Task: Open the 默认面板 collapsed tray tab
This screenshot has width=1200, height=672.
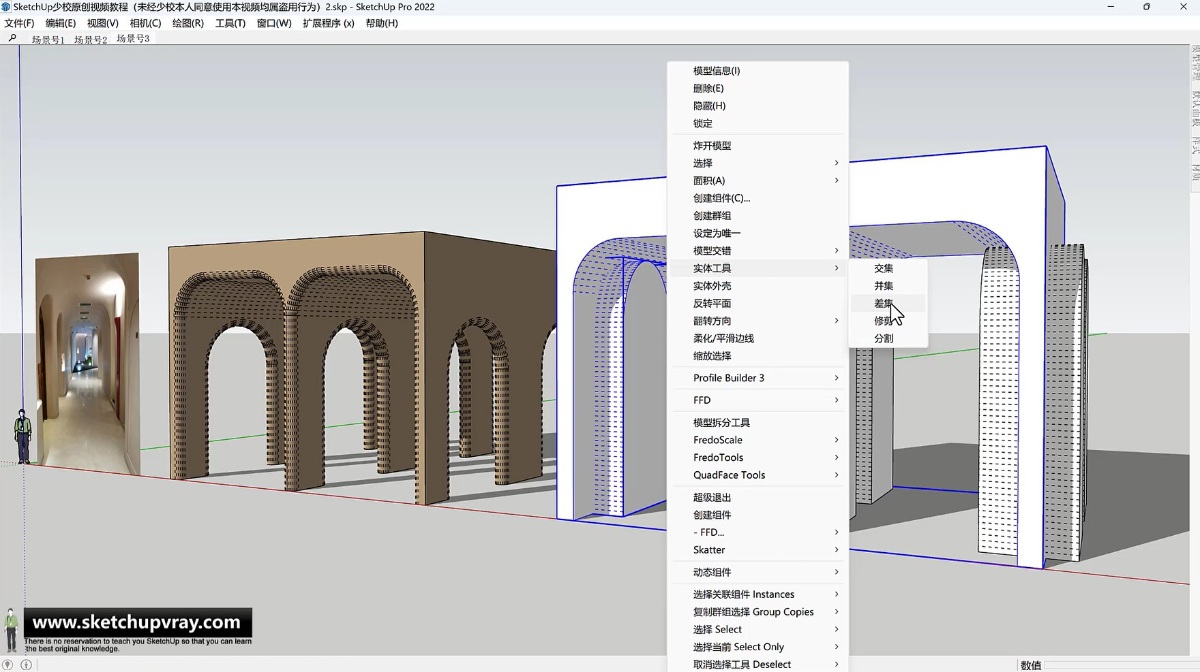Action: [x=1194, y=106]
